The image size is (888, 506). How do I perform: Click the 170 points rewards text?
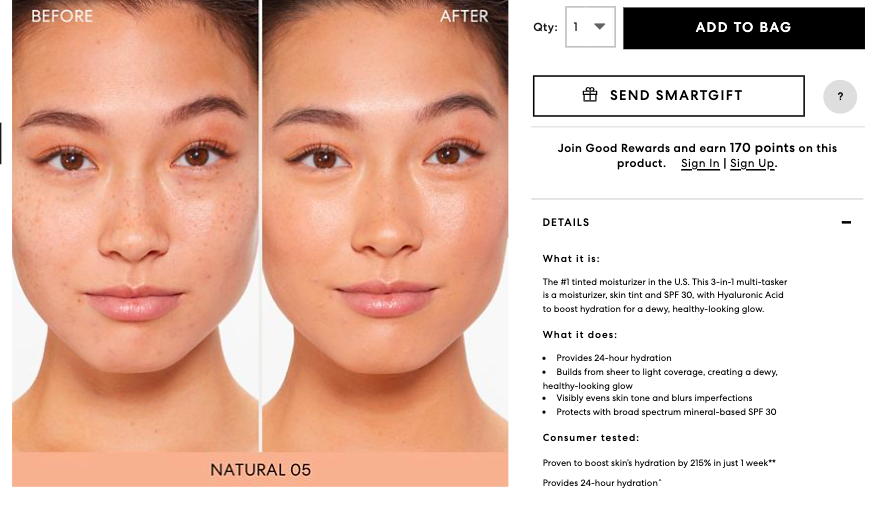tap(762, 148)
